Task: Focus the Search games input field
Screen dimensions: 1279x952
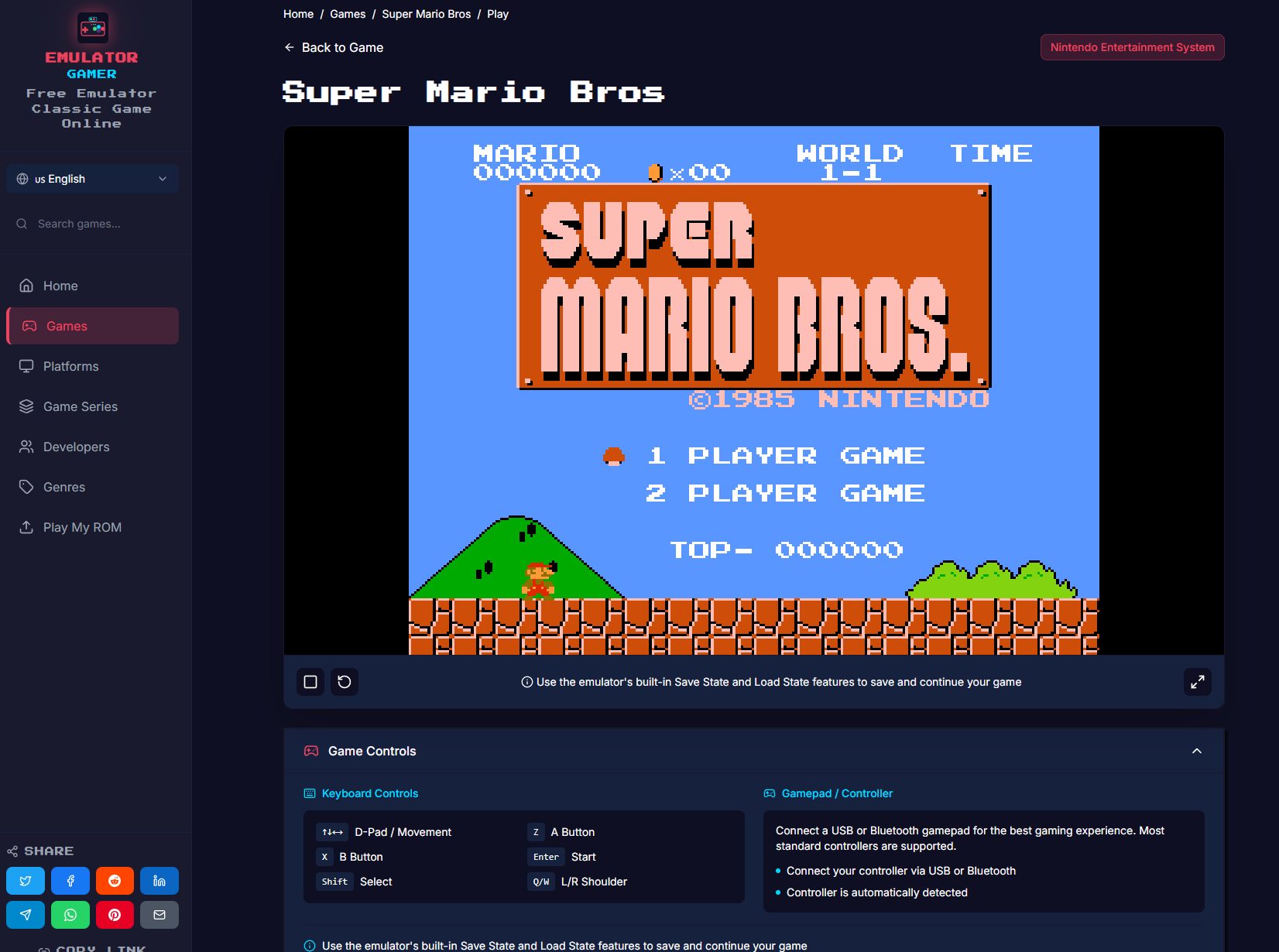Action: (x=101, y=224)
